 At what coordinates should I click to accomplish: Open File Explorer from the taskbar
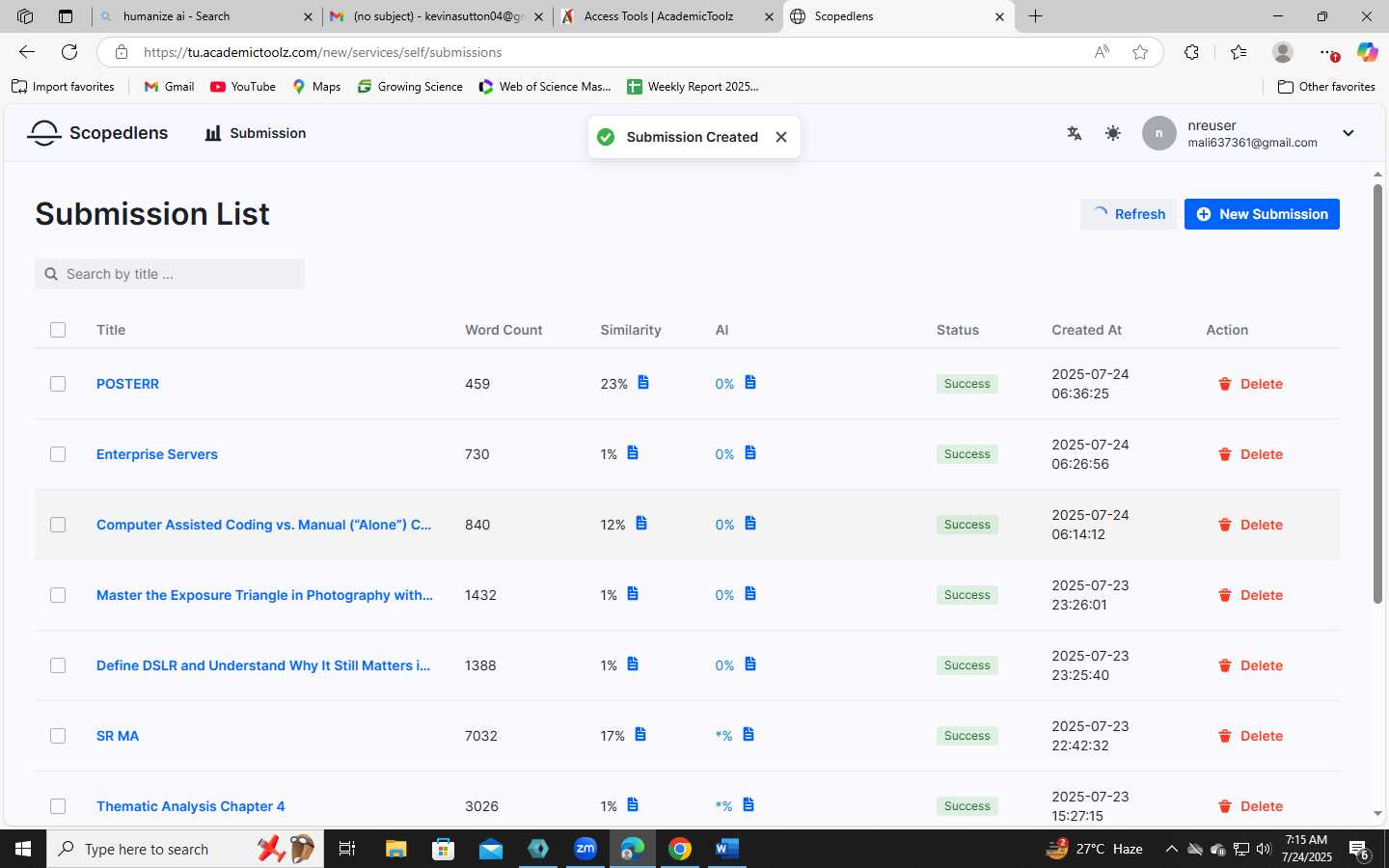396,849
